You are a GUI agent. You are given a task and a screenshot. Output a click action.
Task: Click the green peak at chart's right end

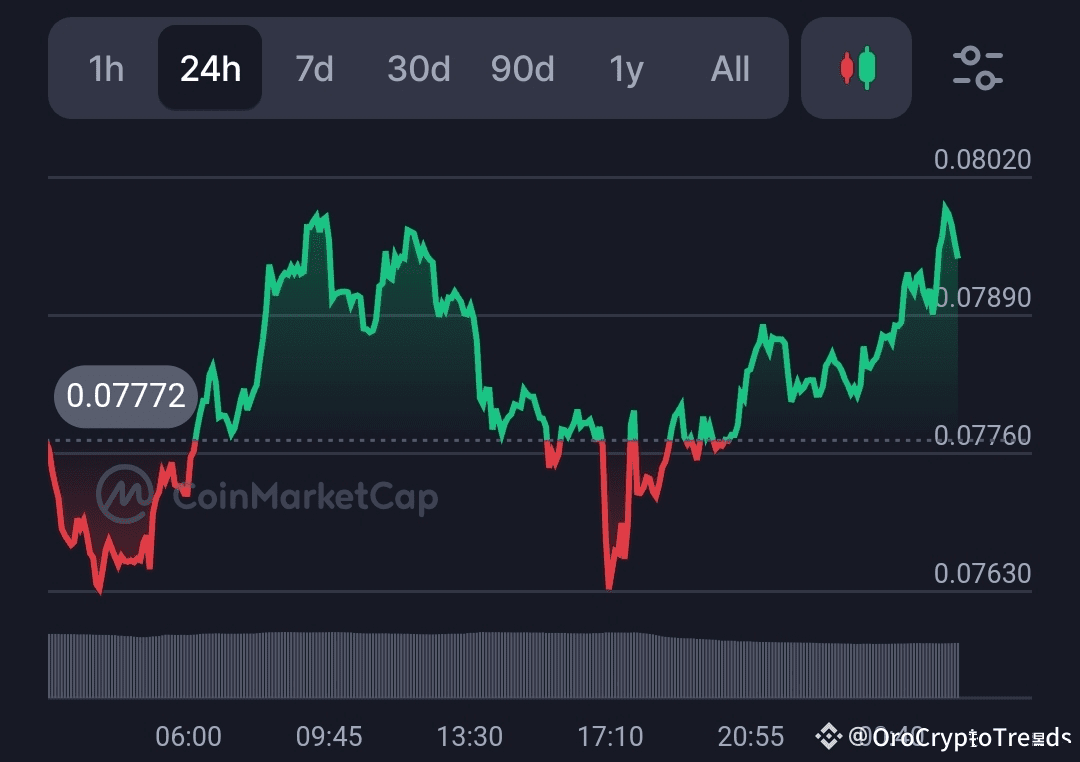coord(944,208)
